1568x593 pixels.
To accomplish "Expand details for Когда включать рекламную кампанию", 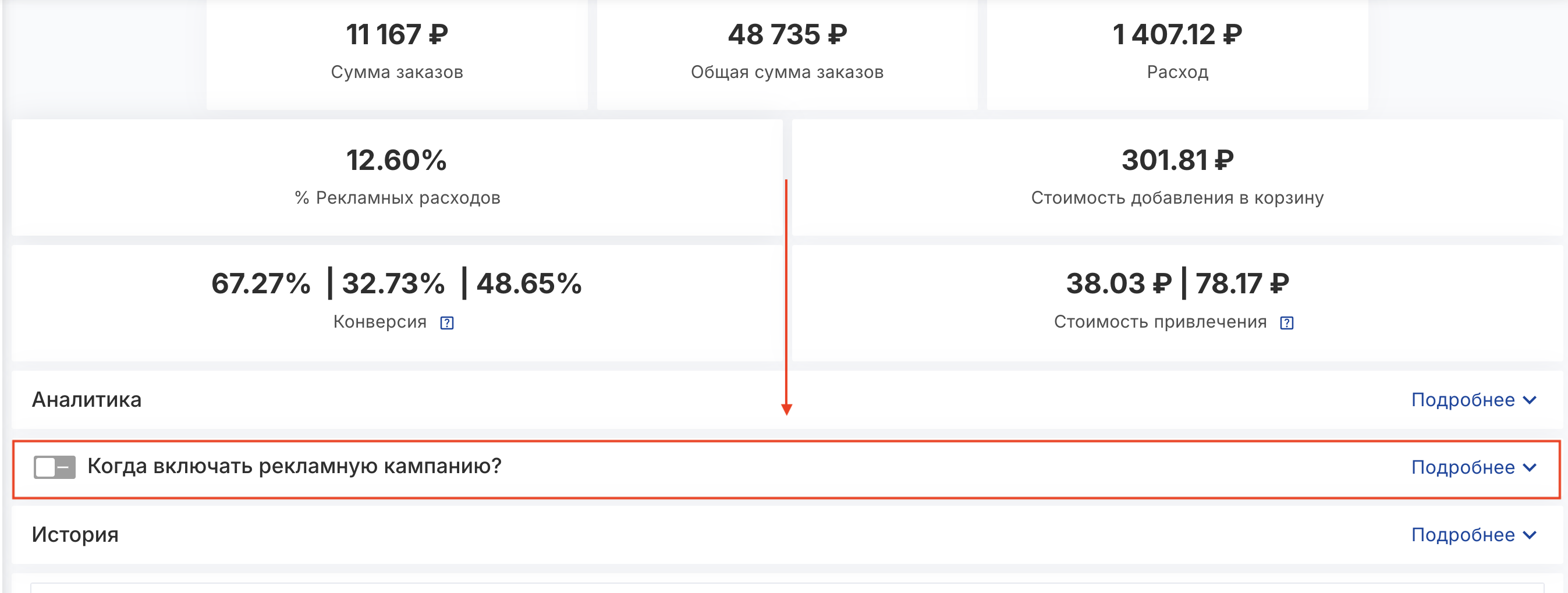I will [x=1530, y=467].
